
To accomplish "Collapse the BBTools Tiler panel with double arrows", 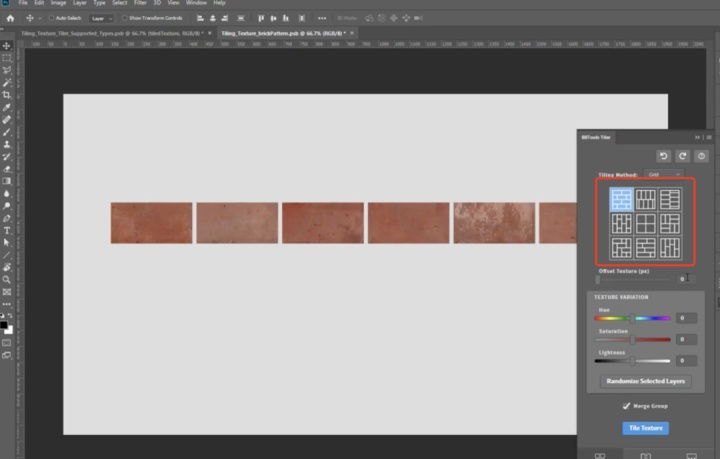I will pyautogui.click(x=697, y=137).
